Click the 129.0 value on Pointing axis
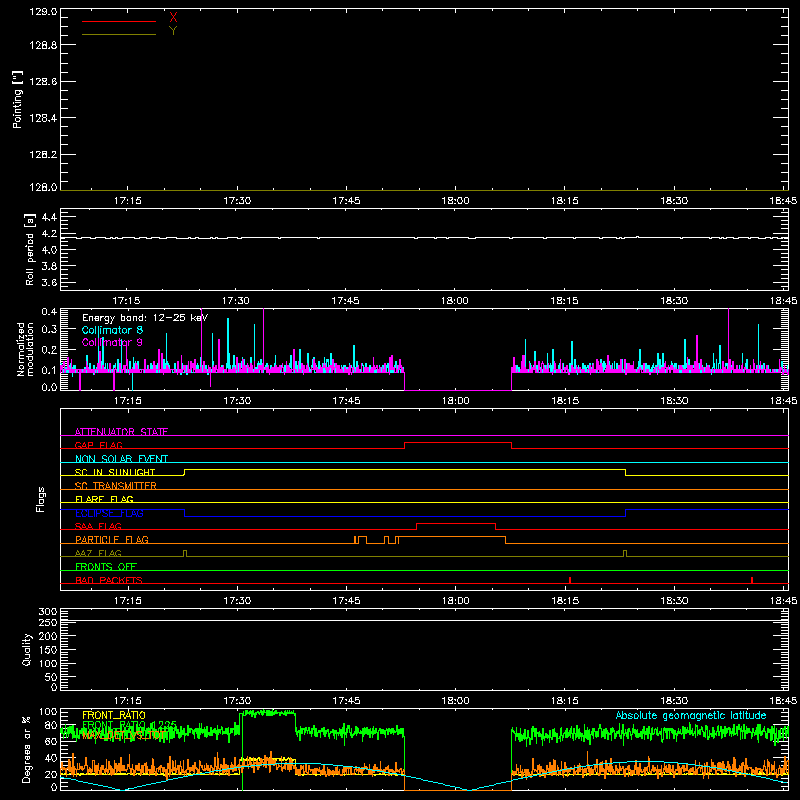Screen dimensions: 800x800 point(43,12)
